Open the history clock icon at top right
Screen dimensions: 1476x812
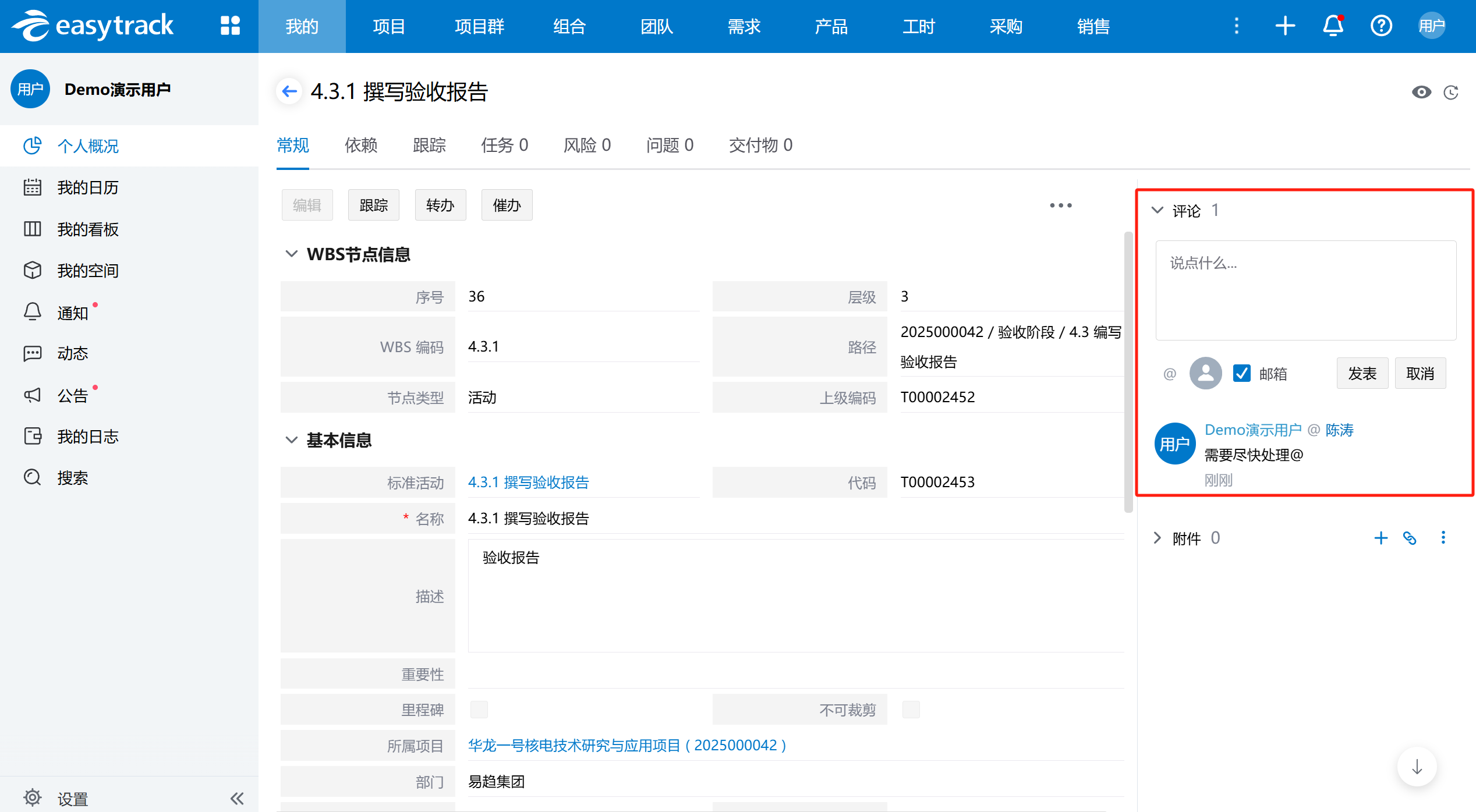(1450, 93)
